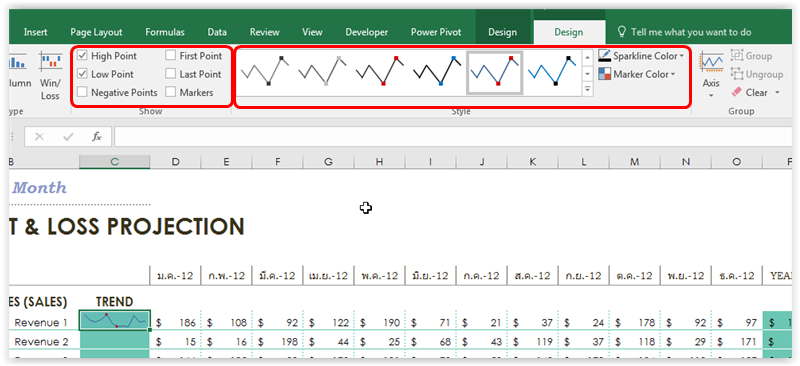Move style gallery up one row
The height and width of the screenshot is (366, 800).
tap(588, 57)
